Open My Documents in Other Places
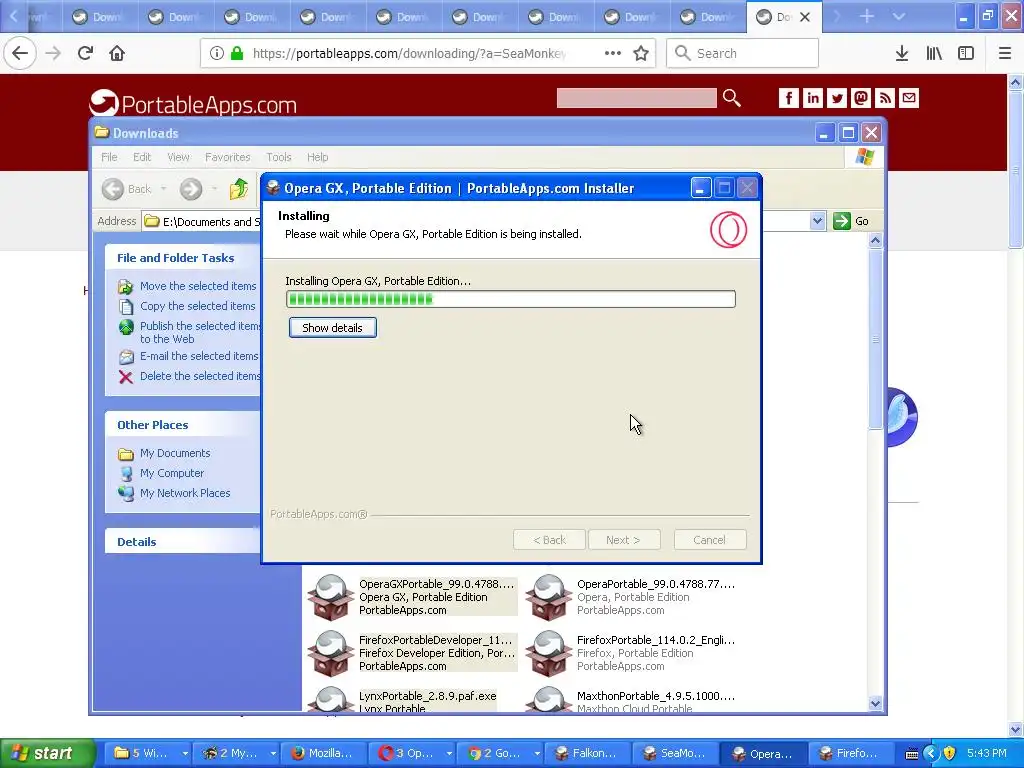 pyautogui.click(x=175, y=453)
